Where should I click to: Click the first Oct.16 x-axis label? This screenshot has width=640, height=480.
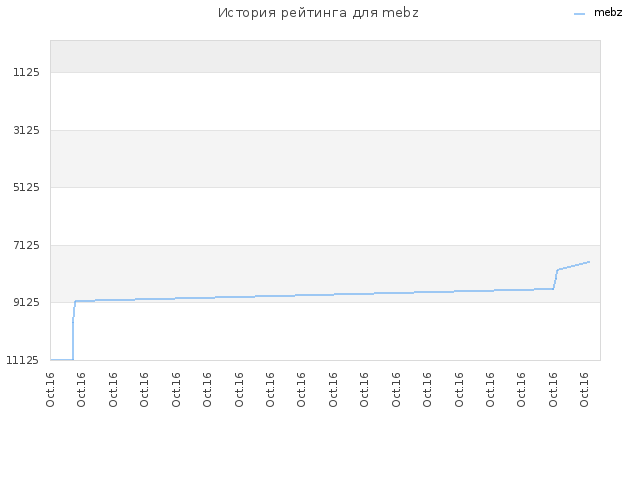[50, 389]
